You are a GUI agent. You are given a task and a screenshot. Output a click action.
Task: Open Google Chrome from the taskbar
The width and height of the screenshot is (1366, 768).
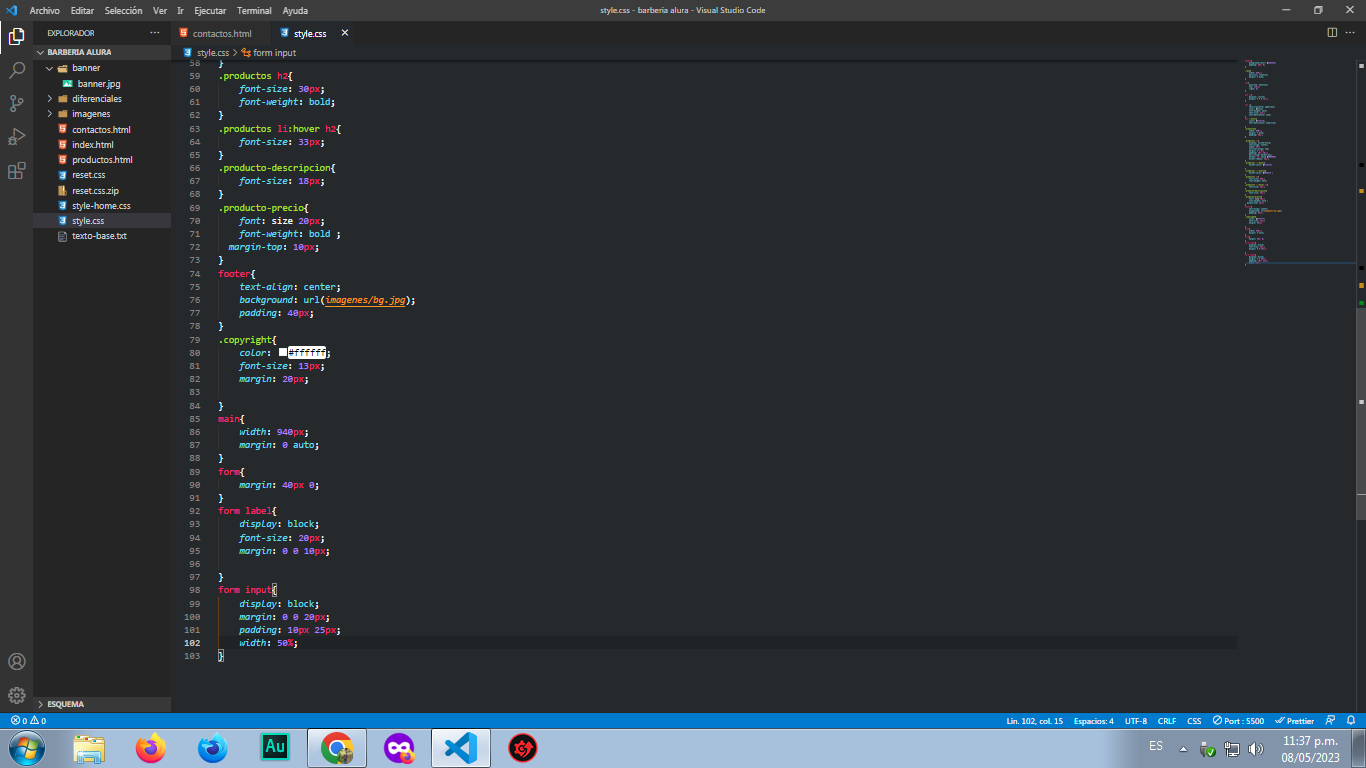coord(337,747)
